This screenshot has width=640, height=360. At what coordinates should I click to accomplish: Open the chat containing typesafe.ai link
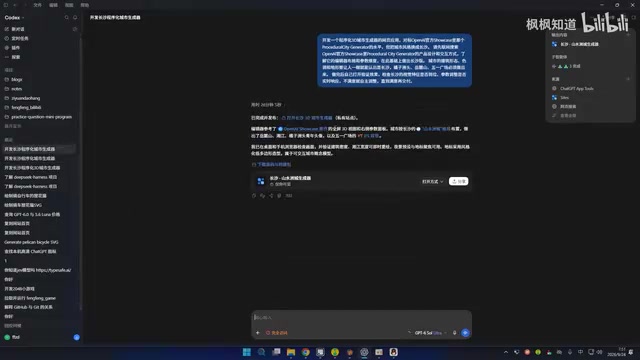click(x=38, y=270)
